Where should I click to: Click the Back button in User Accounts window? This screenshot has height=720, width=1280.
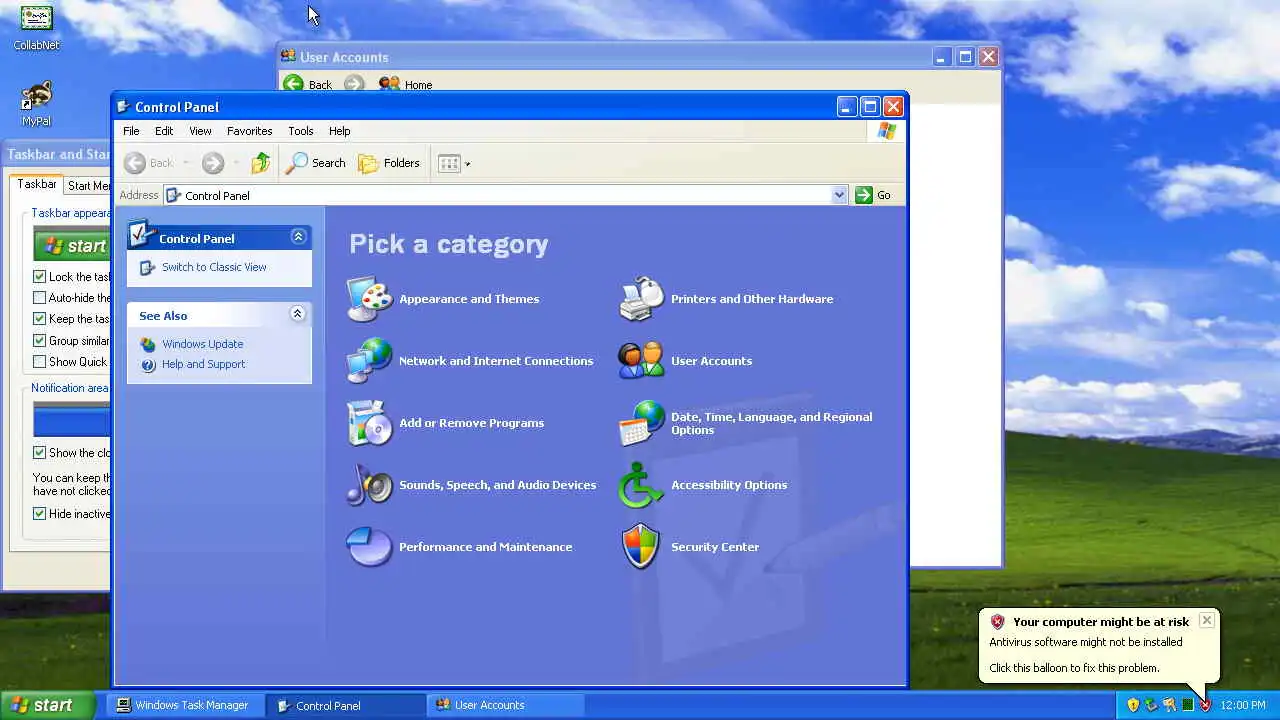[308, 84]
